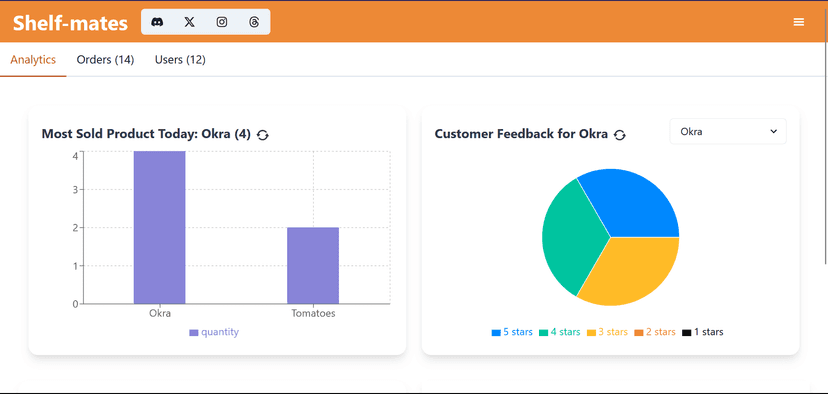
Task: Toggle the 5 stars legend item
Action: pos(512,332)
